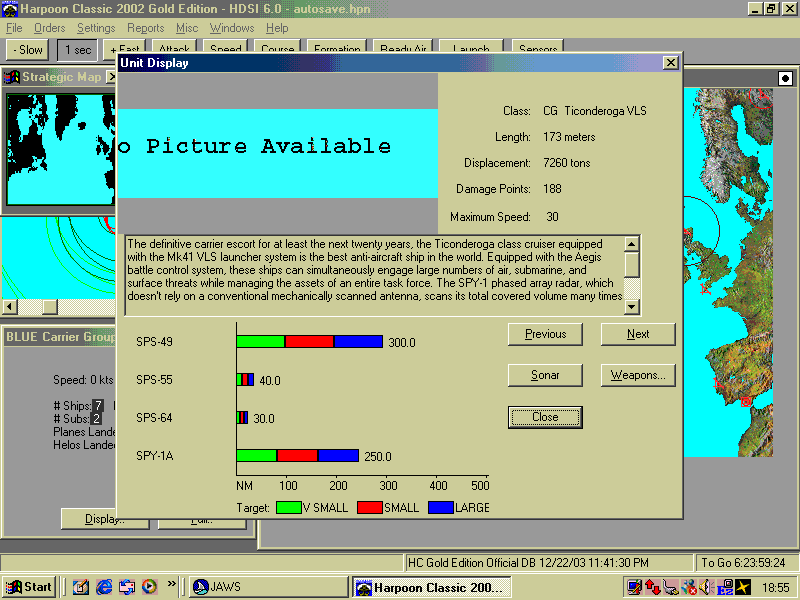Click the V SMALL green legend swatch
800x600 pixels.
[x=288, y=508]
